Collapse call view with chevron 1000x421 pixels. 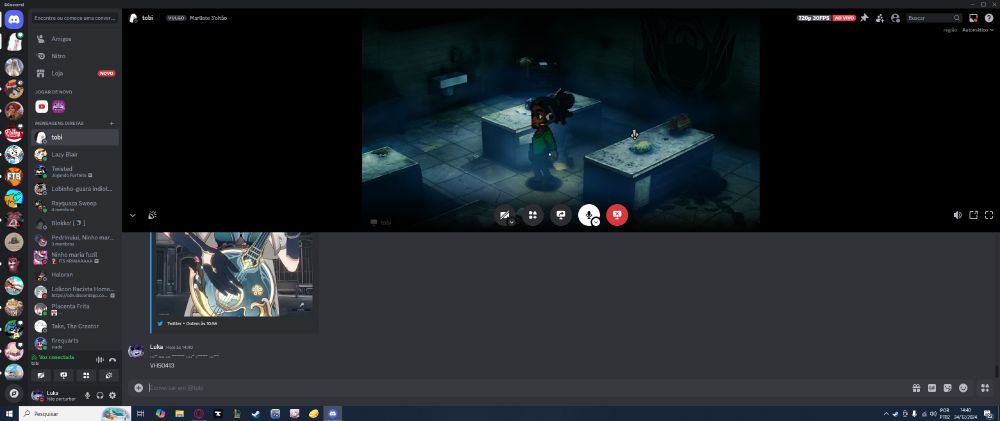[x=133, y=215]
